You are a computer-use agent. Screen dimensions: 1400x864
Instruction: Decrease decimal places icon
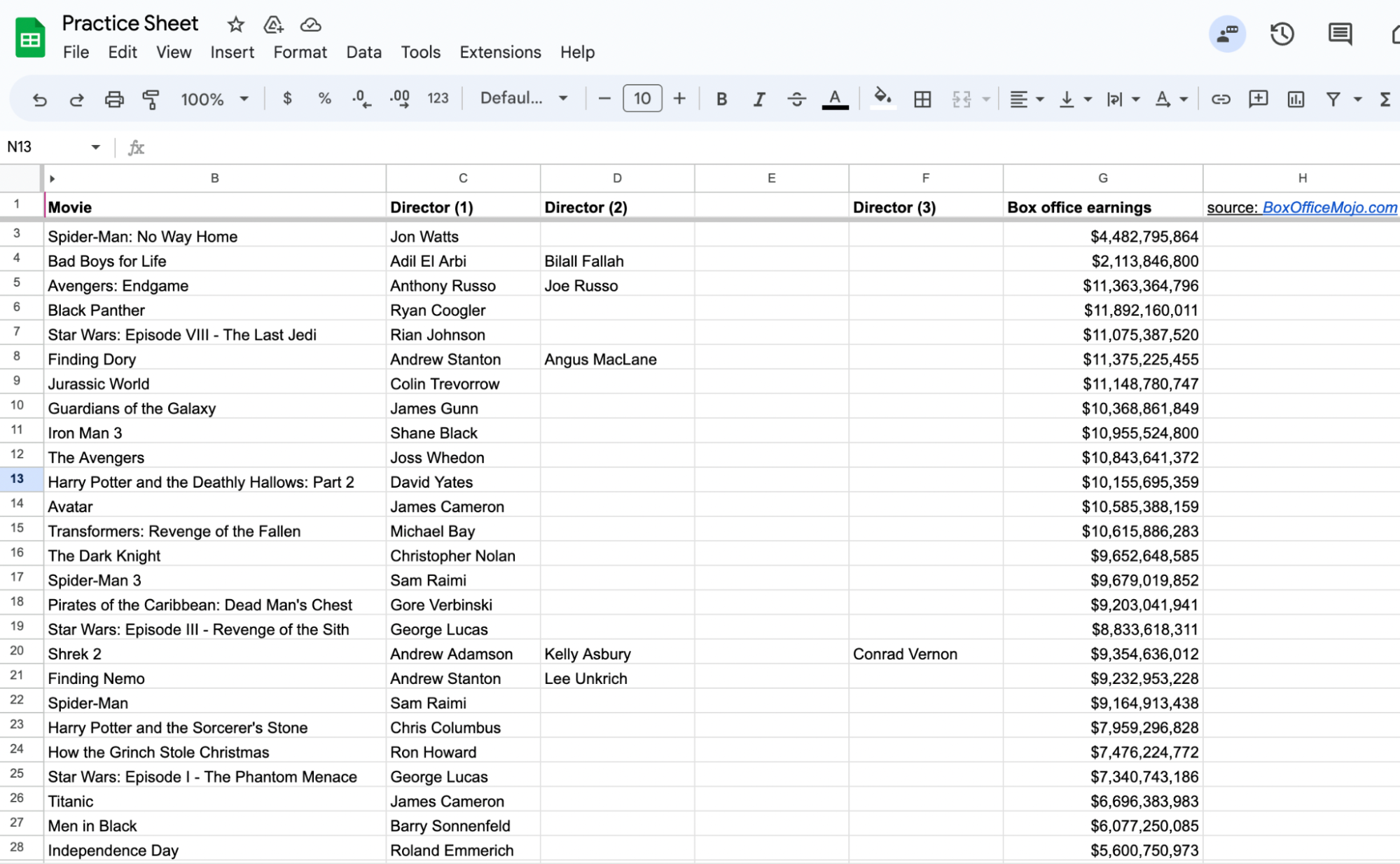click(361, 99)
